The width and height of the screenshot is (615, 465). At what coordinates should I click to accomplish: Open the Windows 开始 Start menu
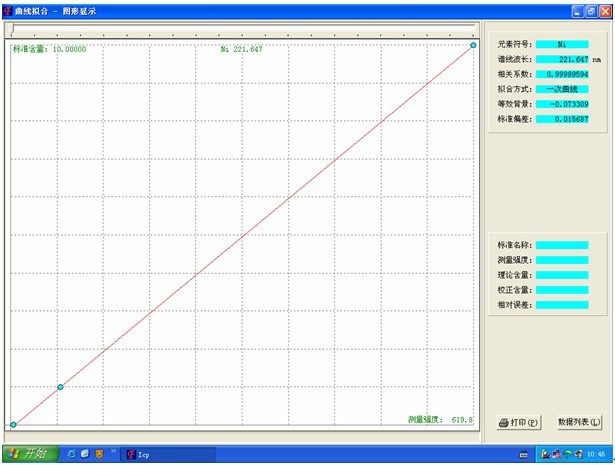(27, 454)
